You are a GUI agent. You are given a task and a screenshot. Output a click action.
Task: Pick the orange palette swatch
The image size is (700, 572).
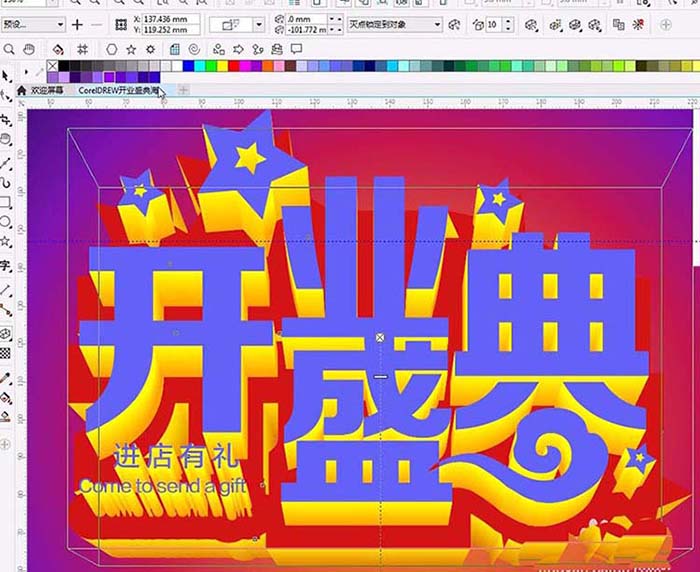(x=267, y=66)
